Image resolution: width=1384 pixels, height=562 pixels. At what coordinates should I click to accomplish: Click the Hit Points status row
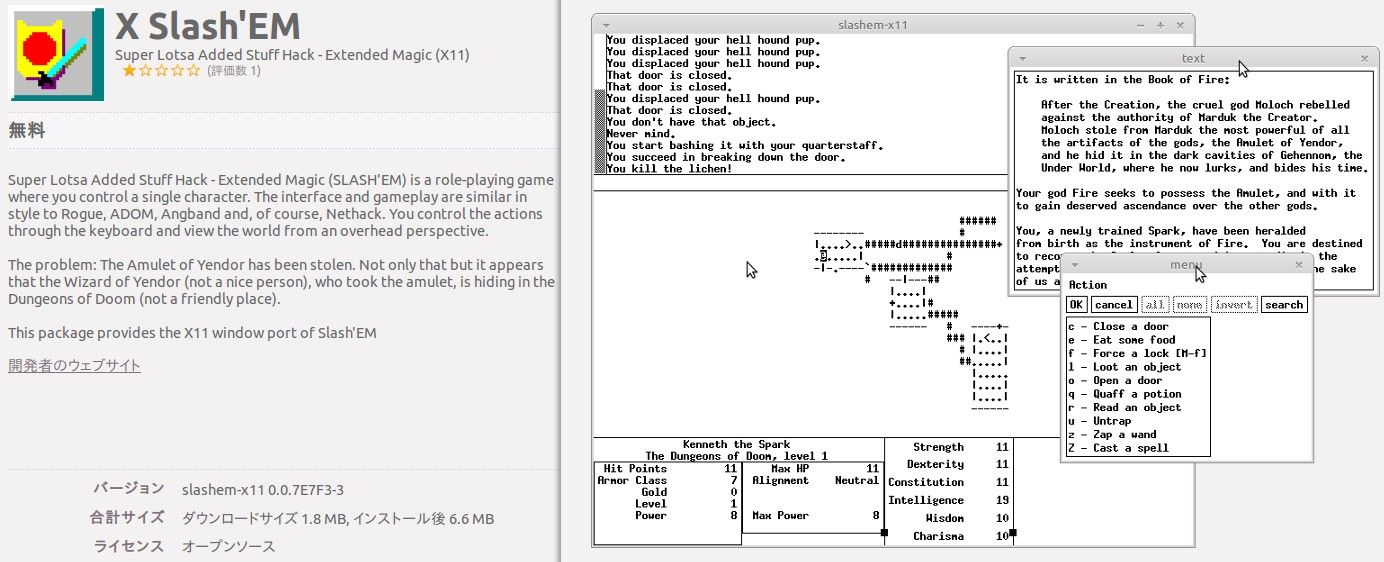[x=667, y=468]
